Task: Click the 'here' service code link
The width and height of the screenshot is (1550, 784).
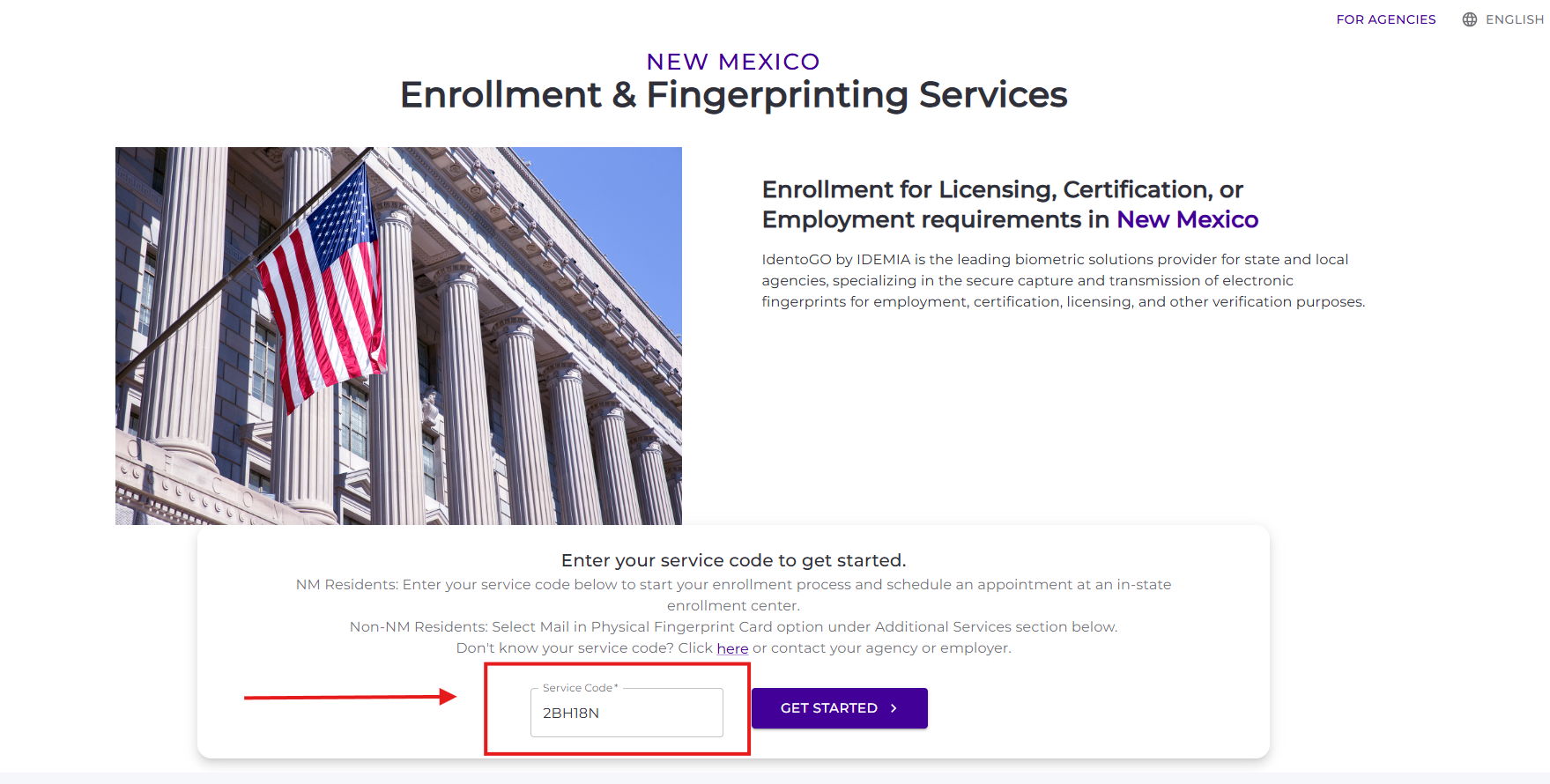Action: [x=732, y=648]
